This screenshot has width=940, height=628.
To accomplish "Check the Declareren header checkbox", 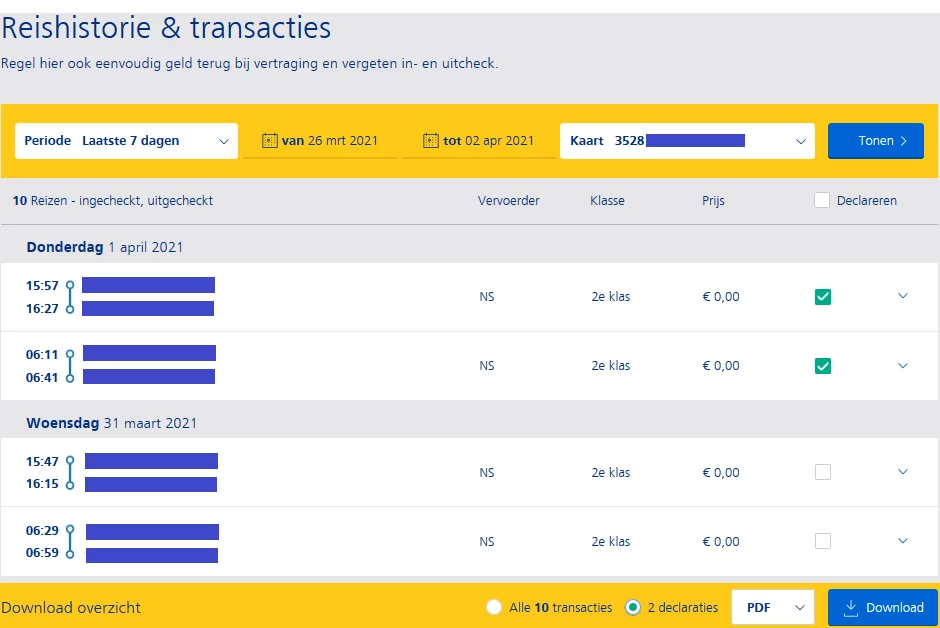I will click(x=822, y=200).
